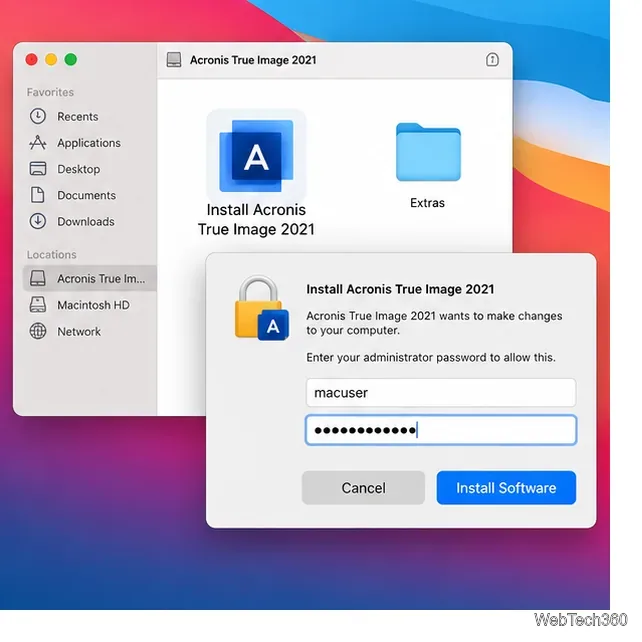Click the Acronis True Image 2021 window title
The image size is (642, 642).
(x=253, y=60)
